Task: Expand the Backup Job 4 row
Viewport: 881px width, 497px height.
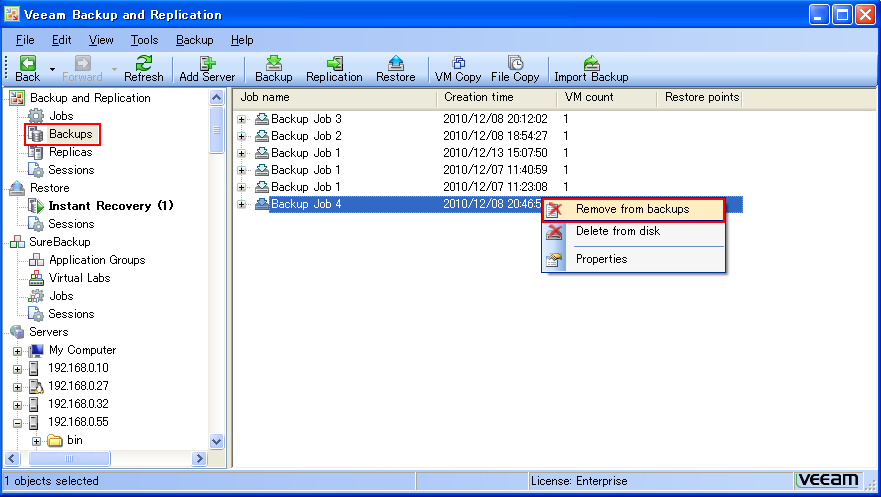Action: pyautogui.click(x=242, y=204)
